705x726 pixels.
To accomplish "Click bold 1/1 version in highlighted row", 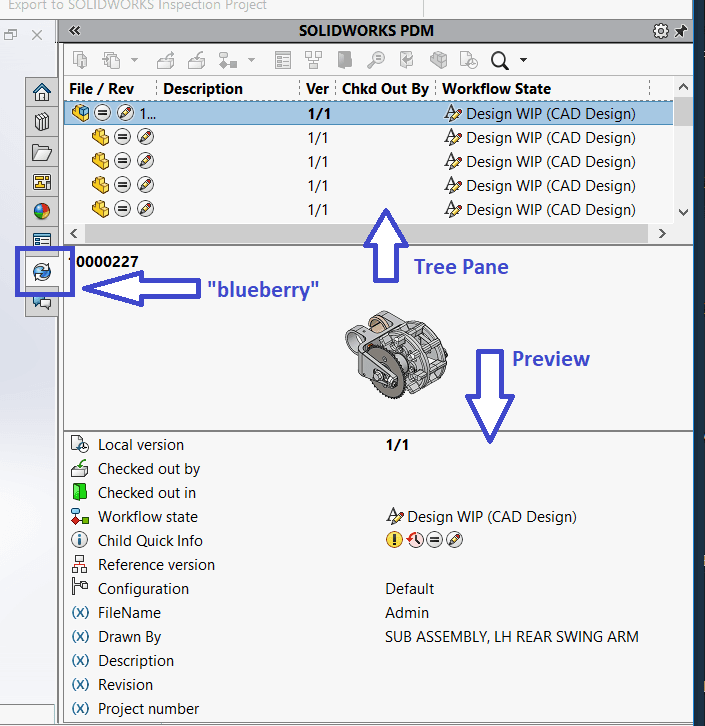I will tap(319, 114).
